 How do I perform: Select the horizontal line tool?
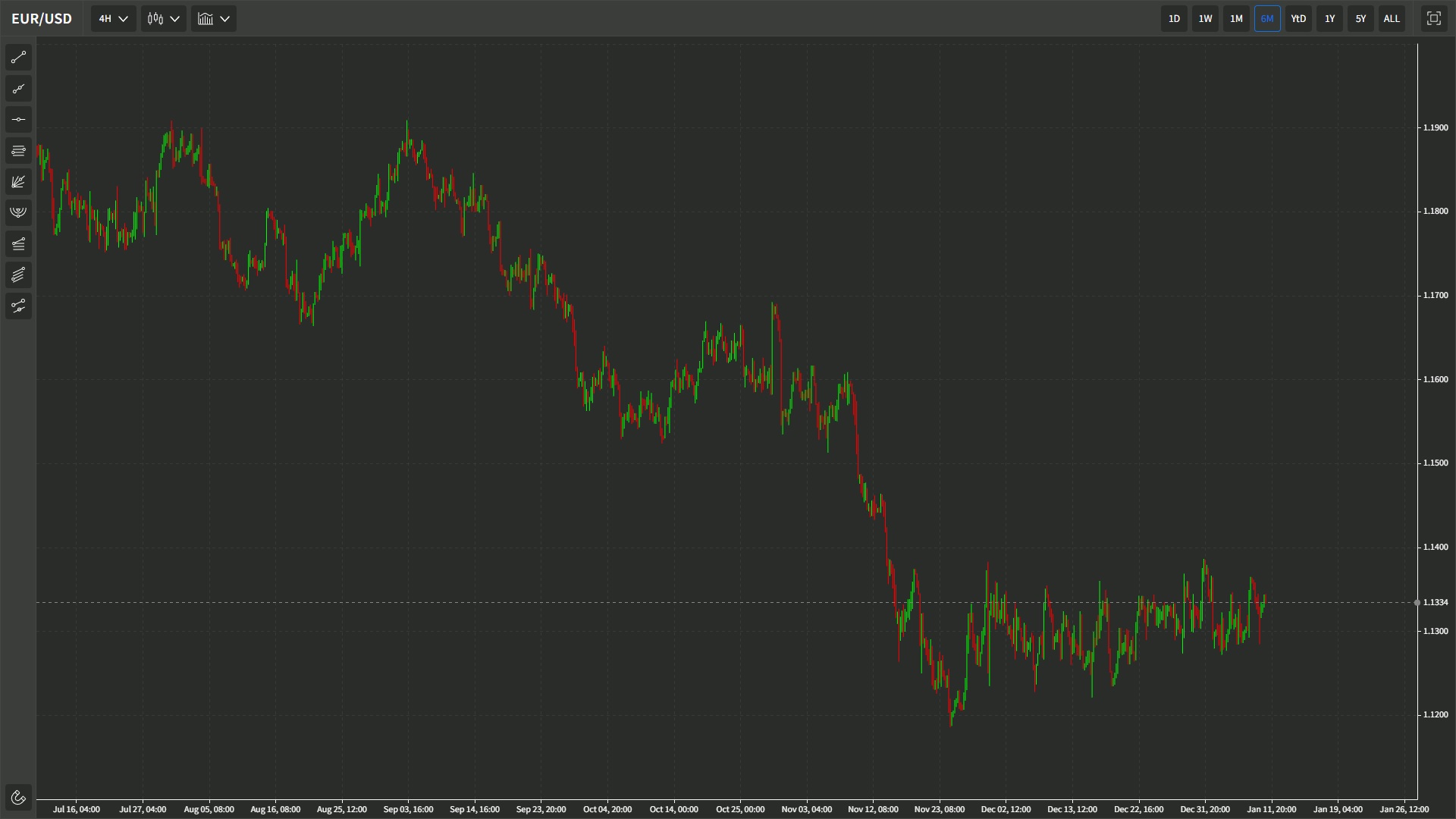click(x=18, y=120)
